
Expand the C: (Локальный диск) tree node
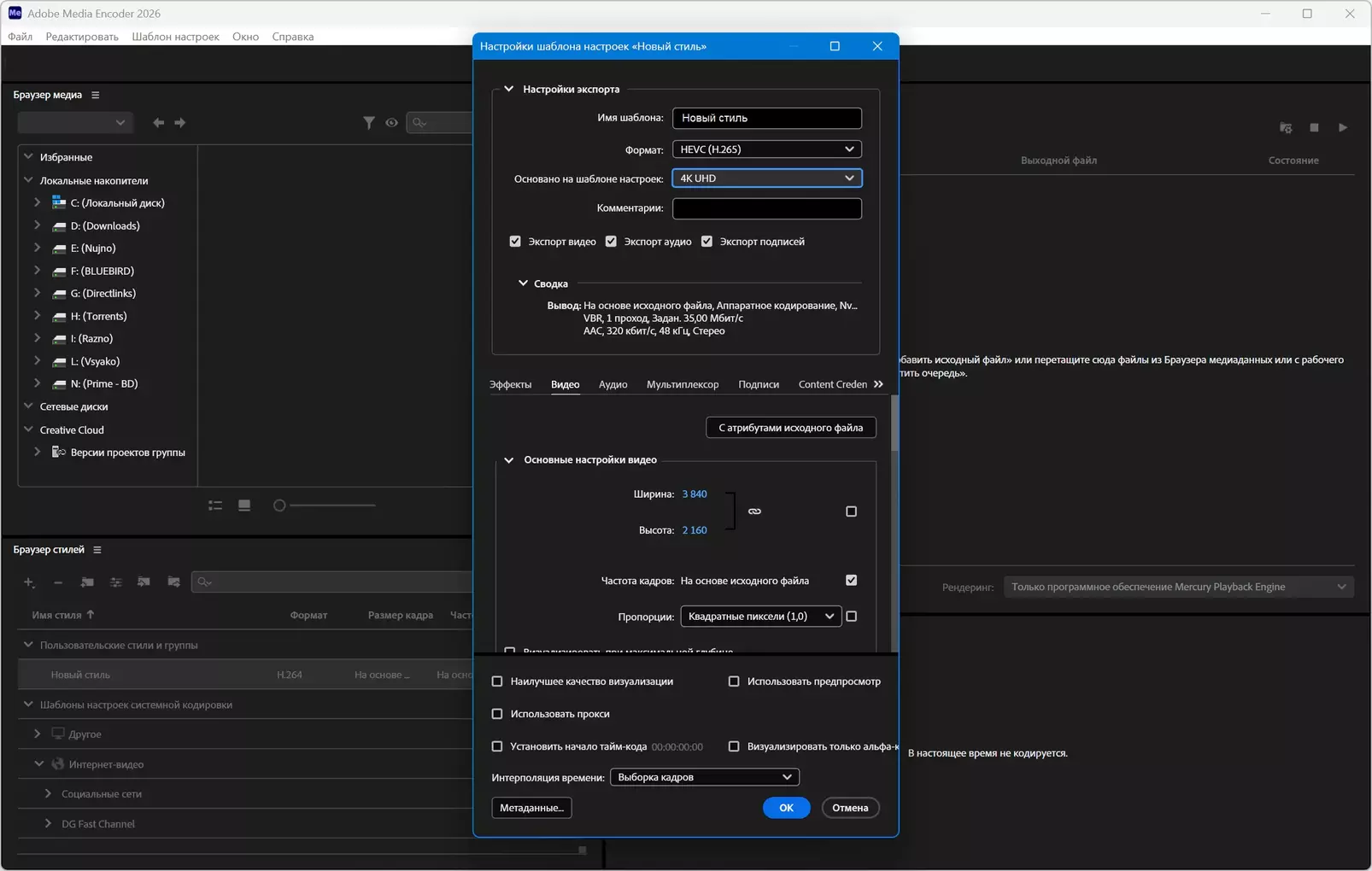37,203
